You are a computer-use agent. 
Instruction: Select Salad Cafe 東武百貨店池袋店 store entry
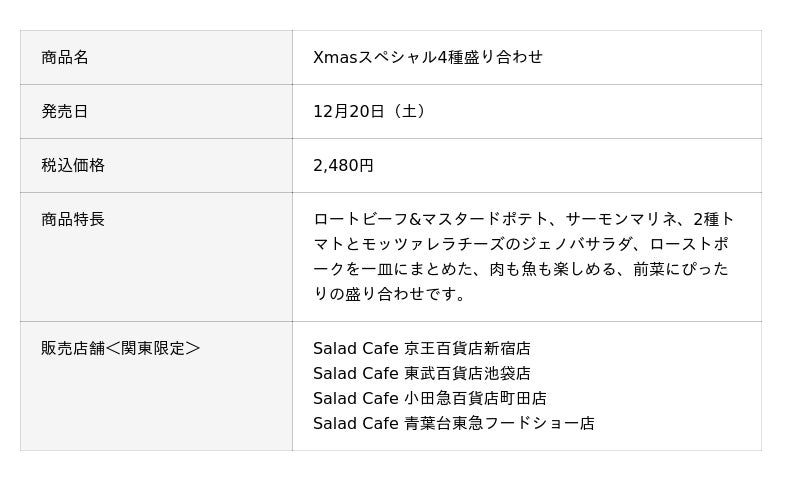(421, 374)
